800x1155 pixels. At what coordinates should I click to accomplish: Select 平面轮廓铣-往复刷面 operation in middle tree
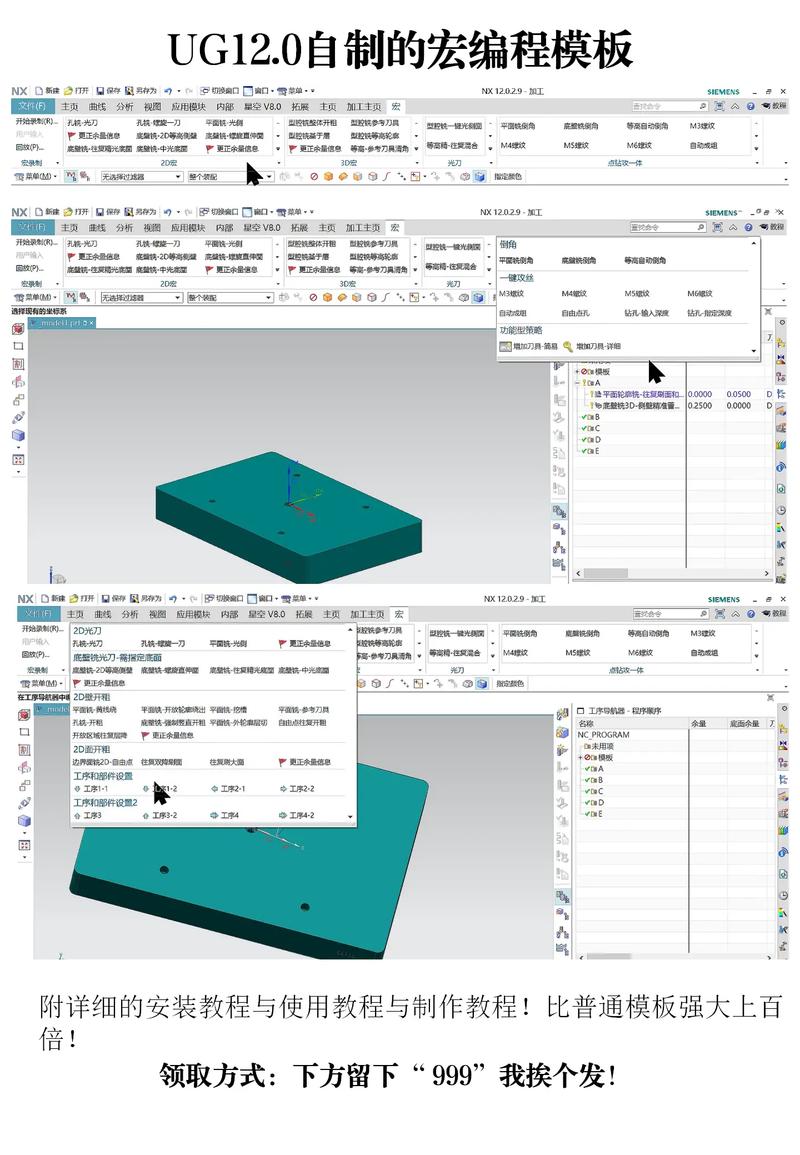pyautogui.click(x=639, y=395)
